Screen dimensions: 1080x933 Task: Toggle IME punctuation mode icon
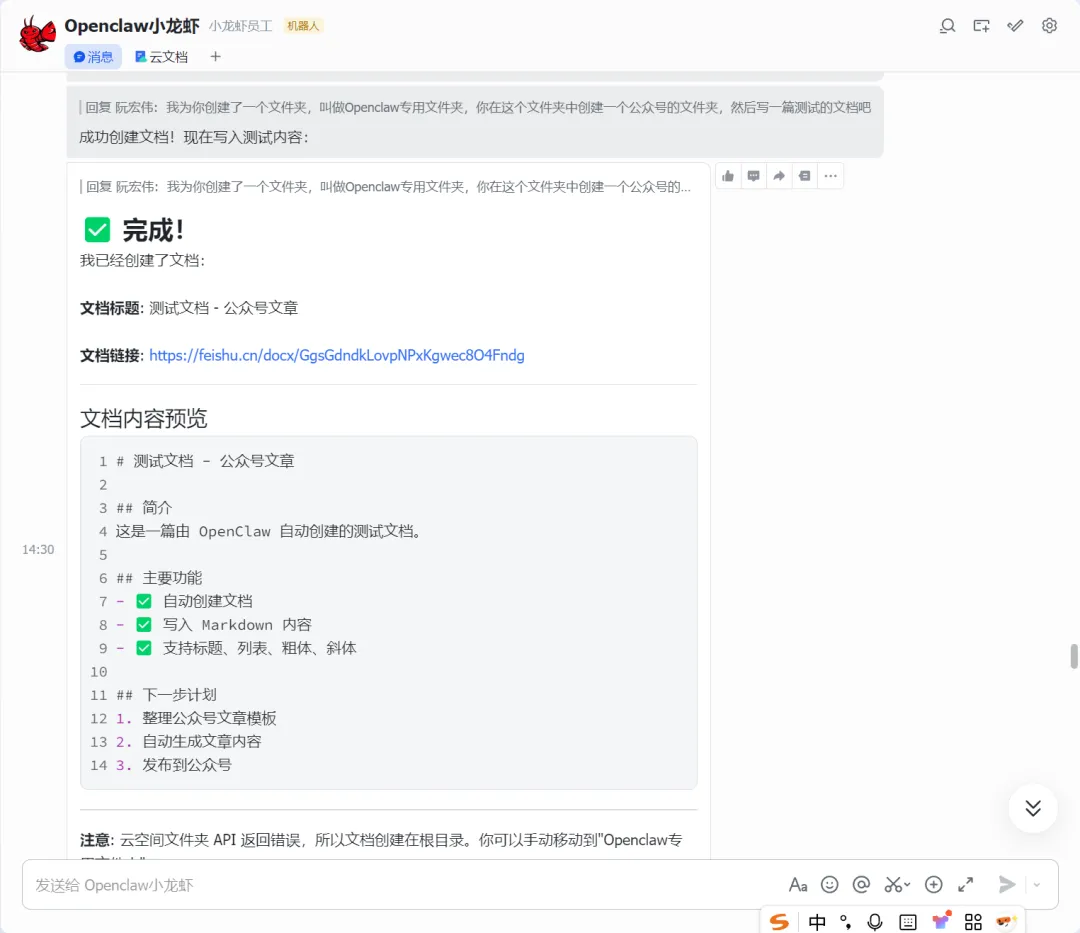(846, 922)
